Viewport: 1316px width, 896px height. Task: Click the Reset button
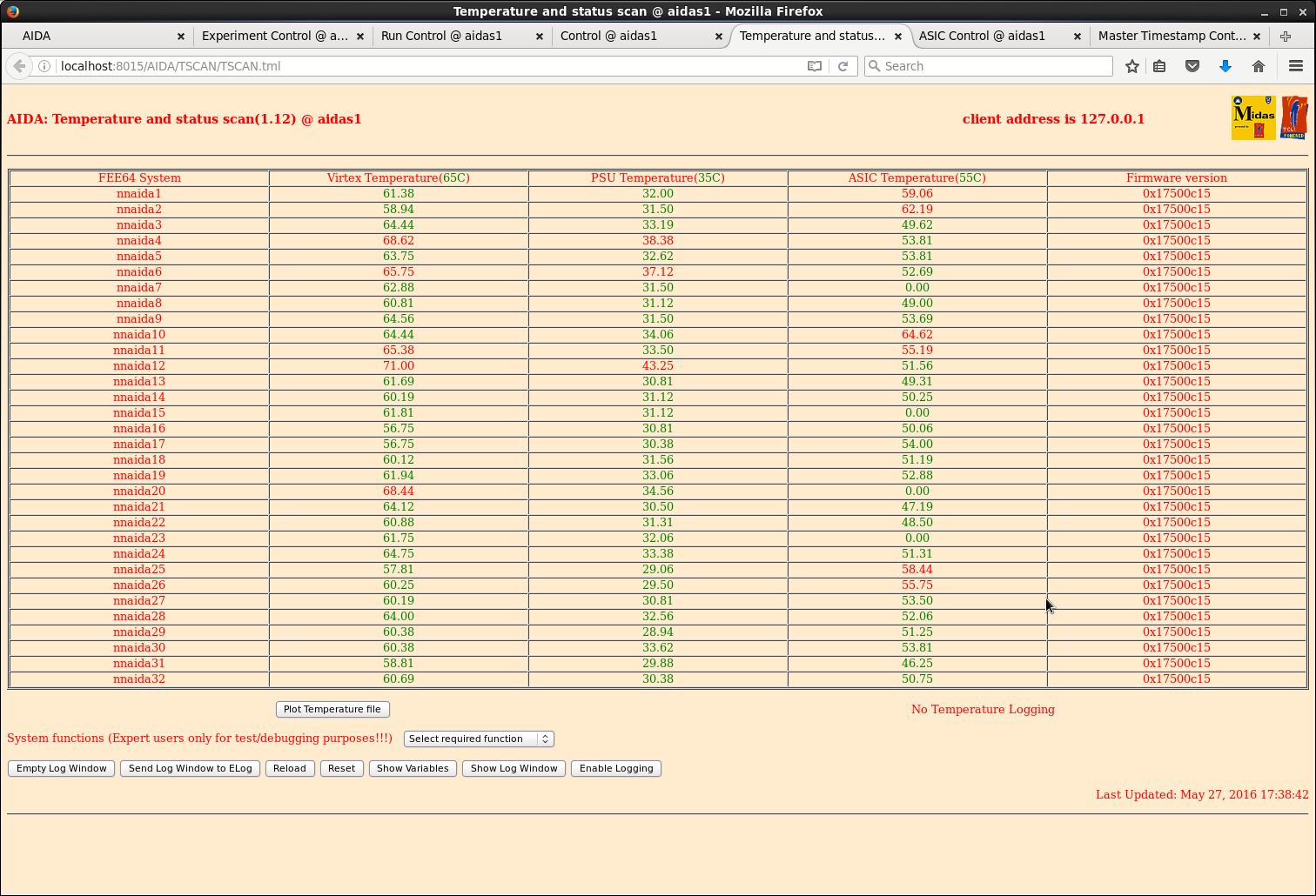pyautogui.click(x=341, y=768)
